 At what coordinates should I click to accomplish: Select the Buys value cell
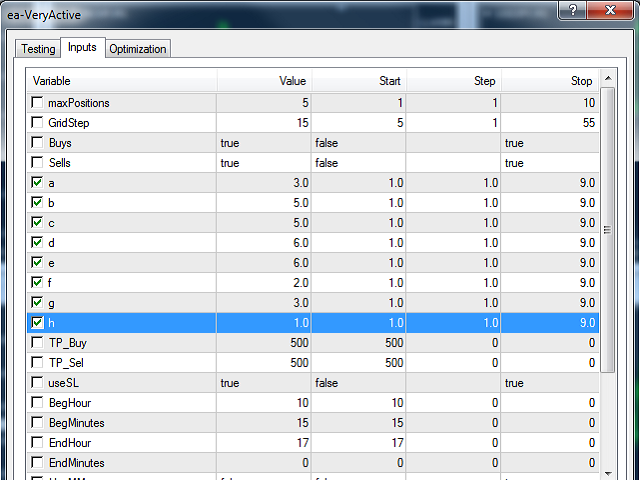point(263,143)
